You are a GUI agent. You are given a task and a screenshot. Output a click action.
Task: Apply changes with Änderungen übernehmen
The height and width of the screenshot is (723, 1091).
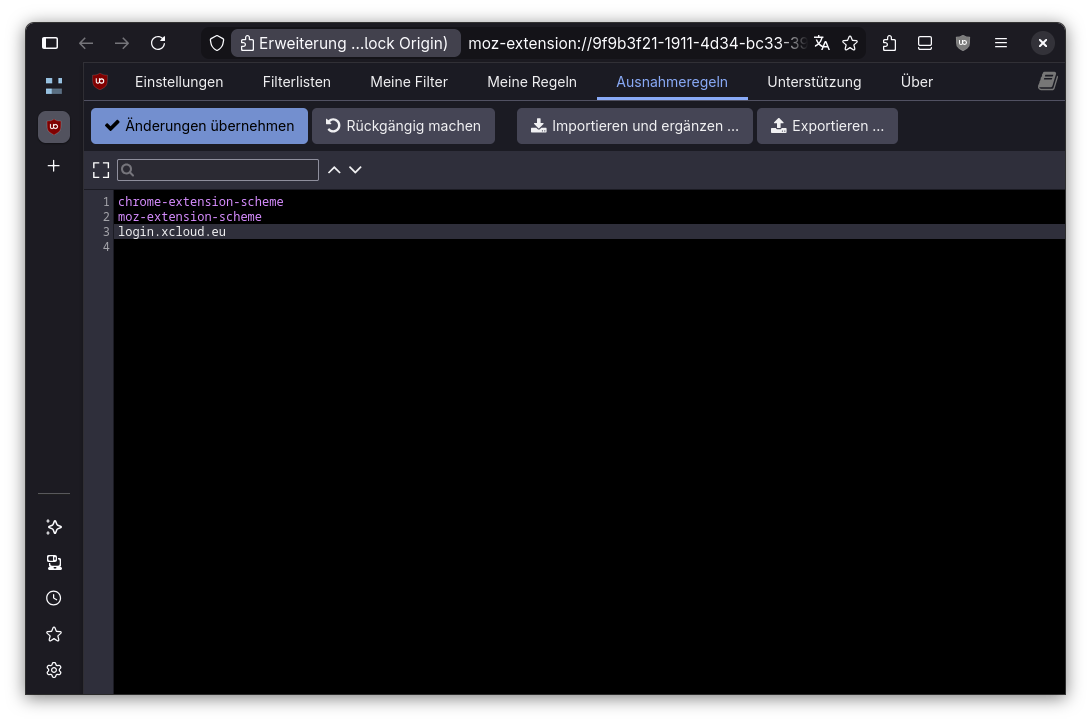pos(198,126)
